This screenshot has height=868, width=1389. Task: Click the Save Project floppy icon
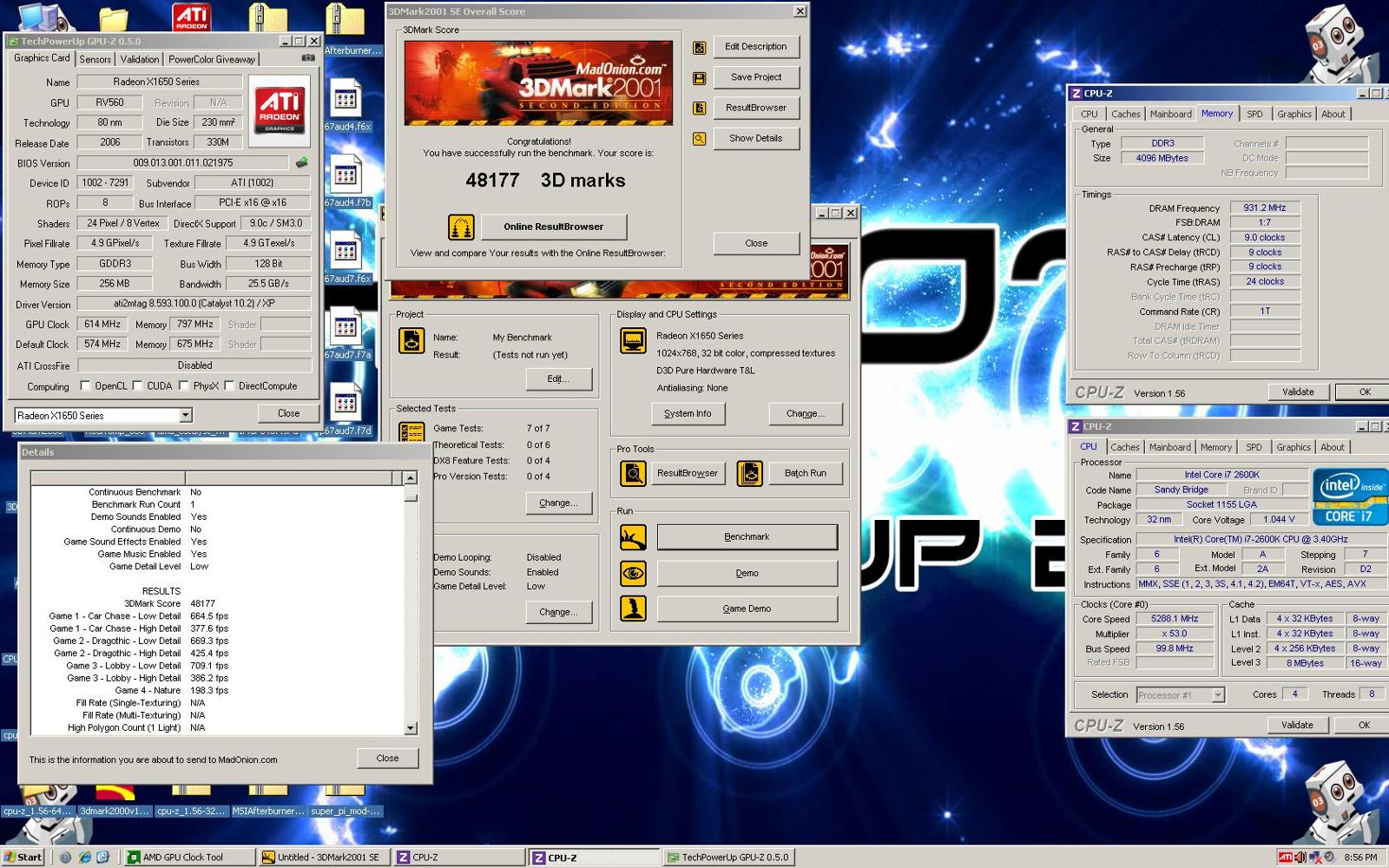699,78
